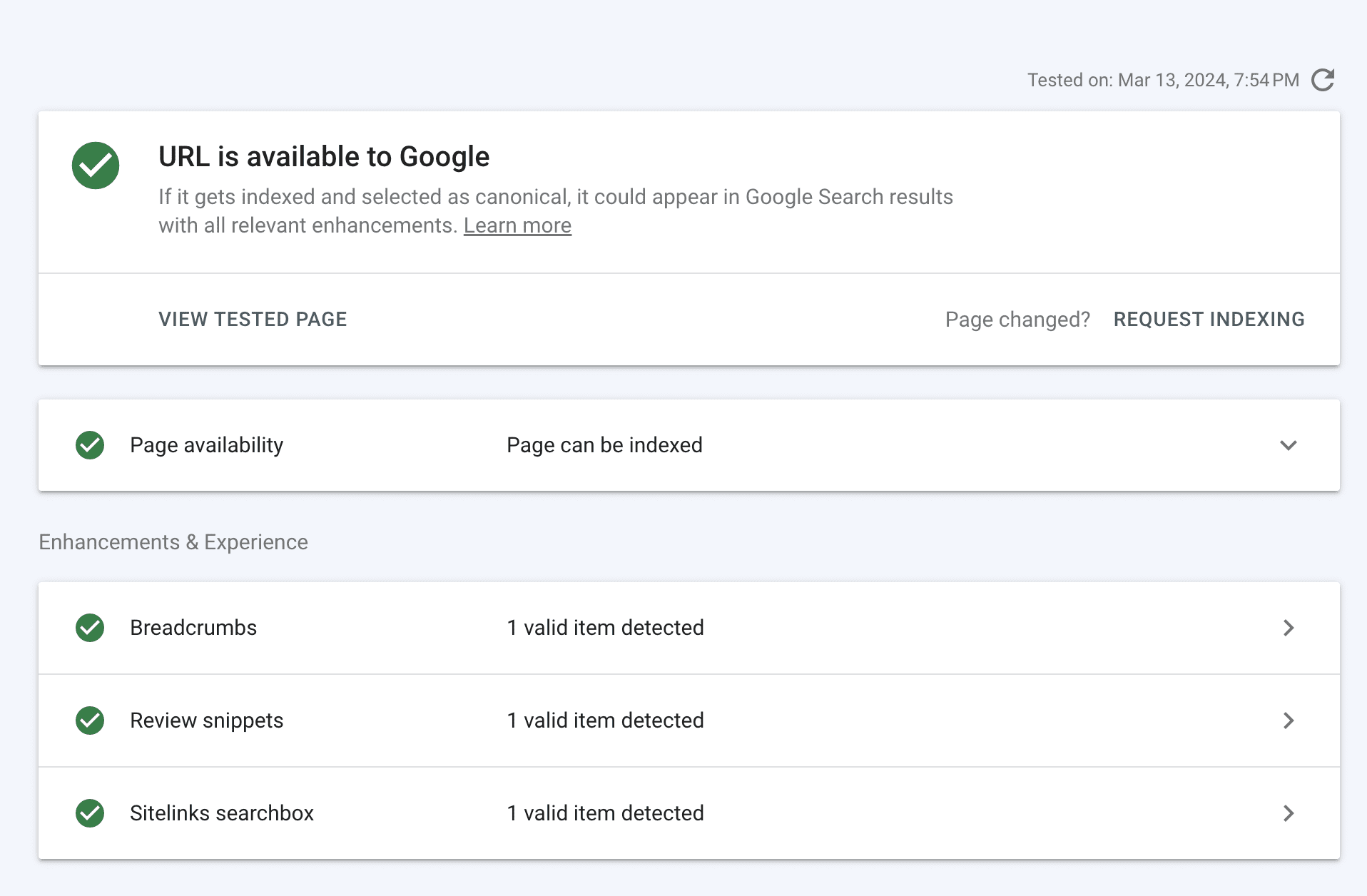The image size is (1367, 896).
Task: Click the refresh icon beside the test date
Action: pyautogui.click(x=1323, y=80)
